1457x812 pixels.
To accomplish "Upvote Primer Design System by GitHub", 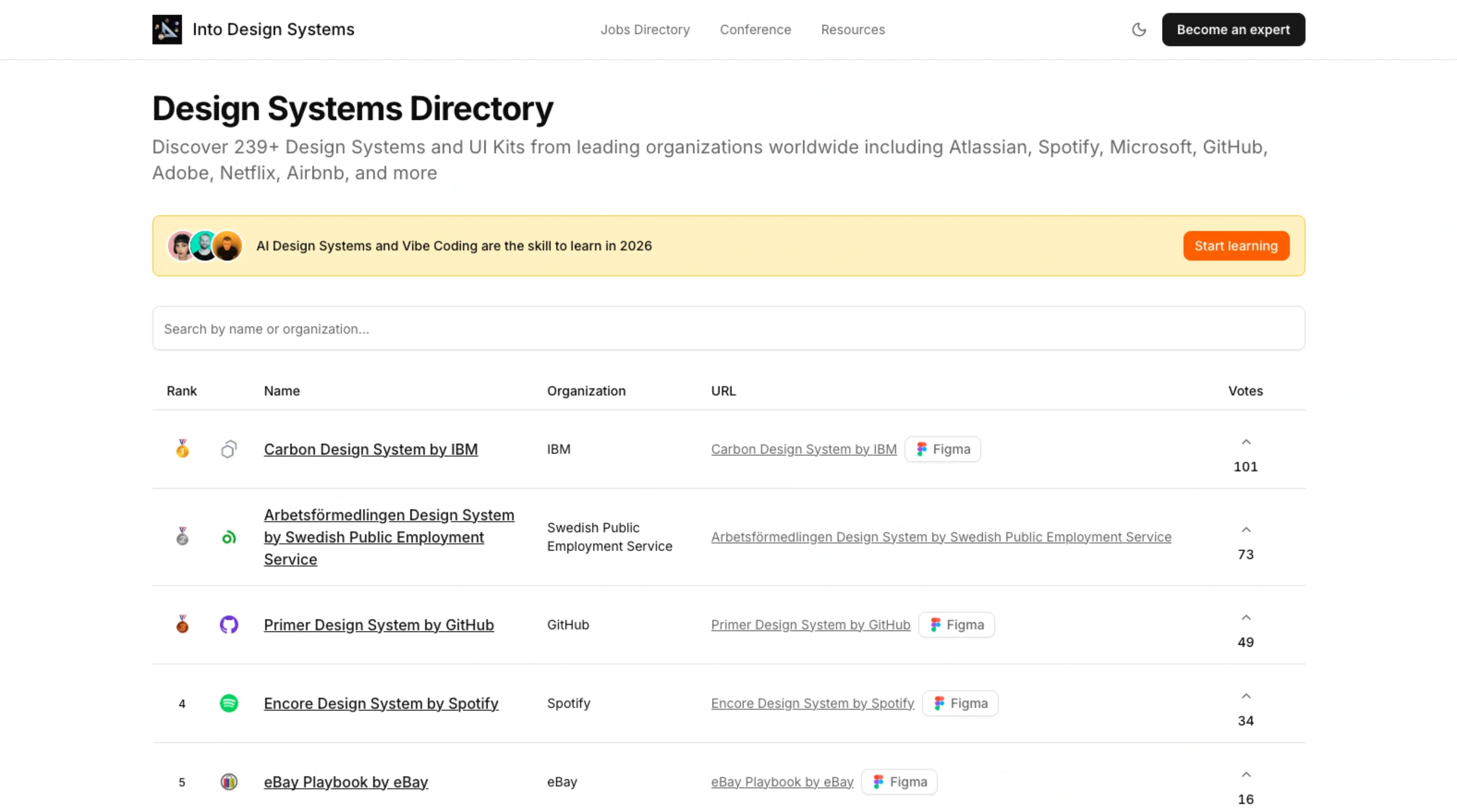I will coord(1246,617).
